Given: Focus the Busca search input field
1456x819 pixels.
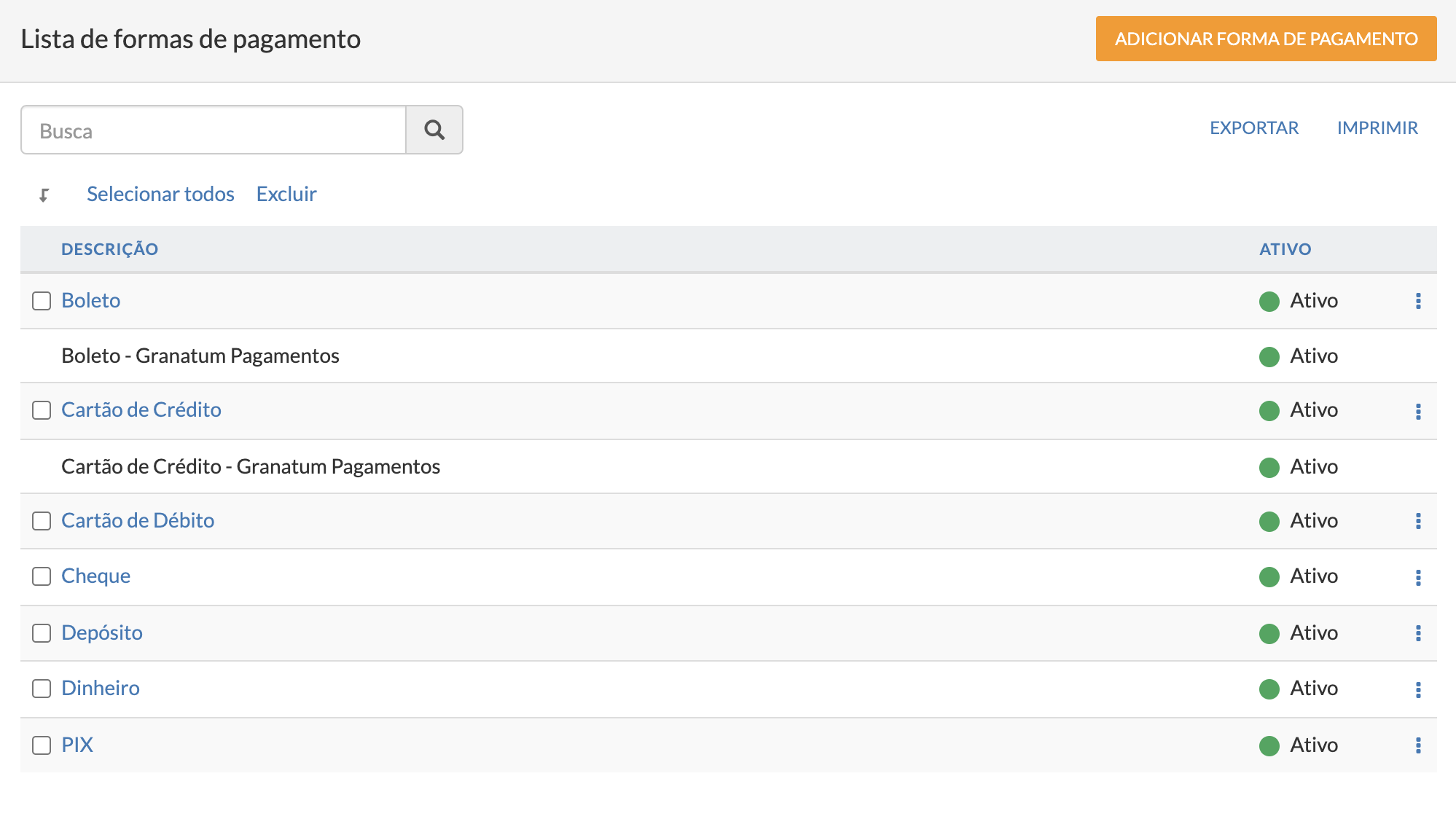Looking at the screenshot, I should click(x=213, y=130).
